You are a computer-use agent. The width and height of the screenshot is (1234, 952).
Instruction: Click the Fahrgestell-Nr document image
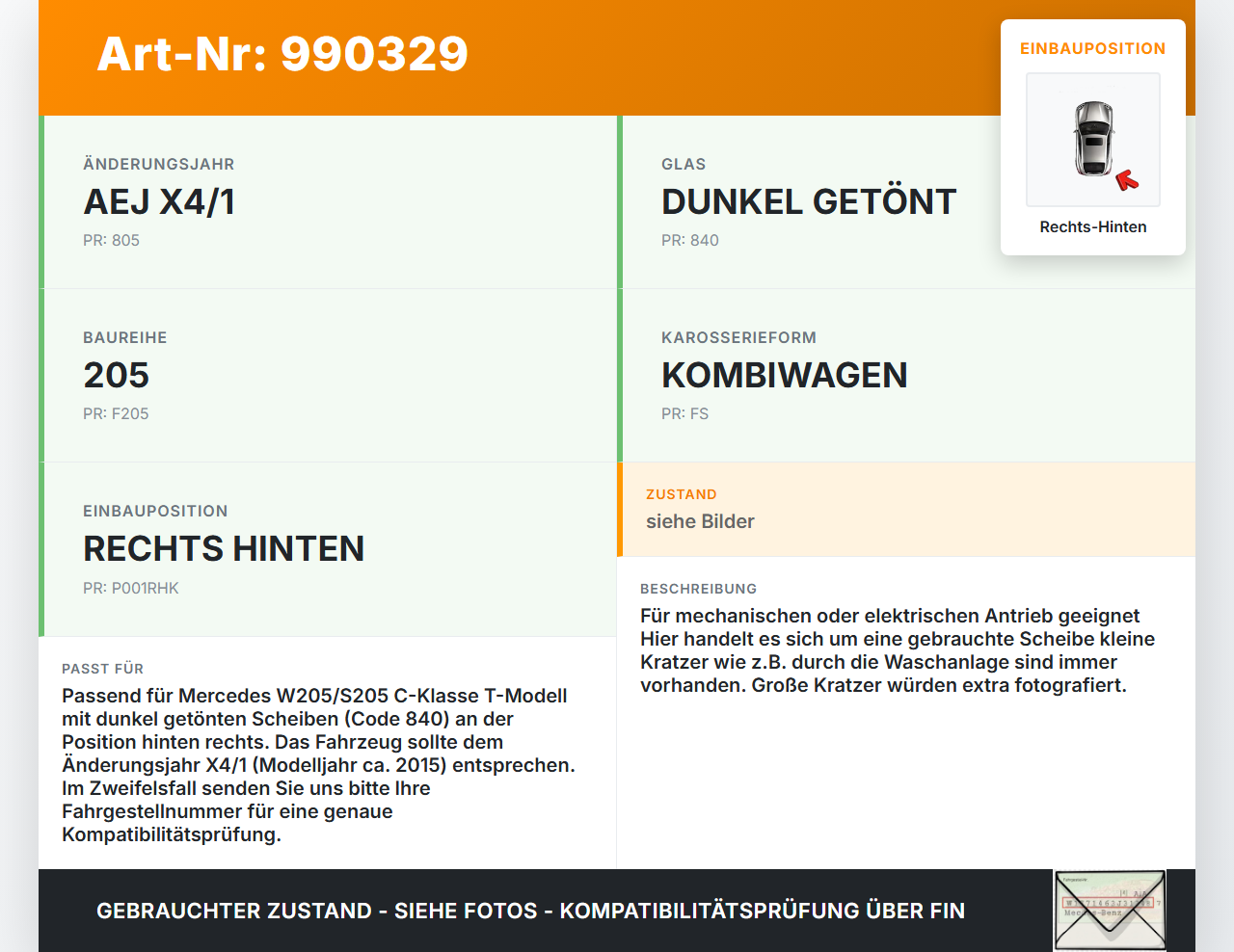[x=1107, y=911]
